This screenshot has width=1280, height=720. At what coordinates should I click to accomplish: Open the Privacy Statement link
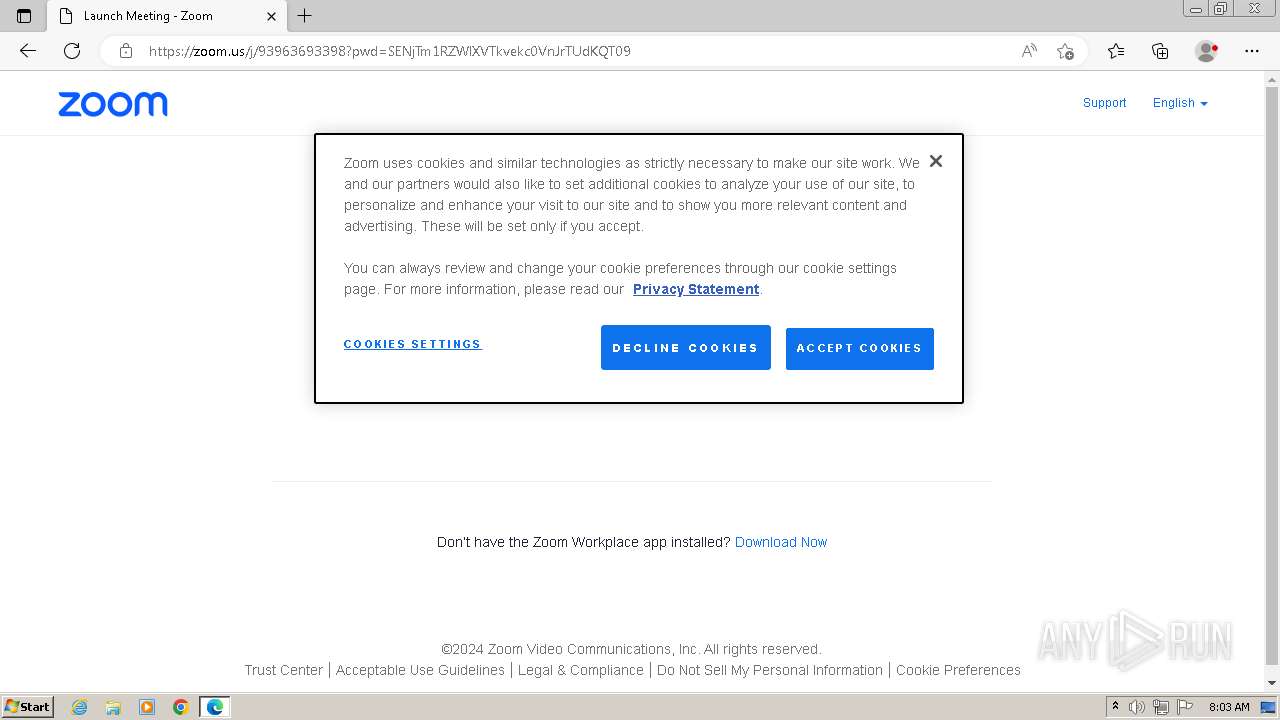pos(696,289)
